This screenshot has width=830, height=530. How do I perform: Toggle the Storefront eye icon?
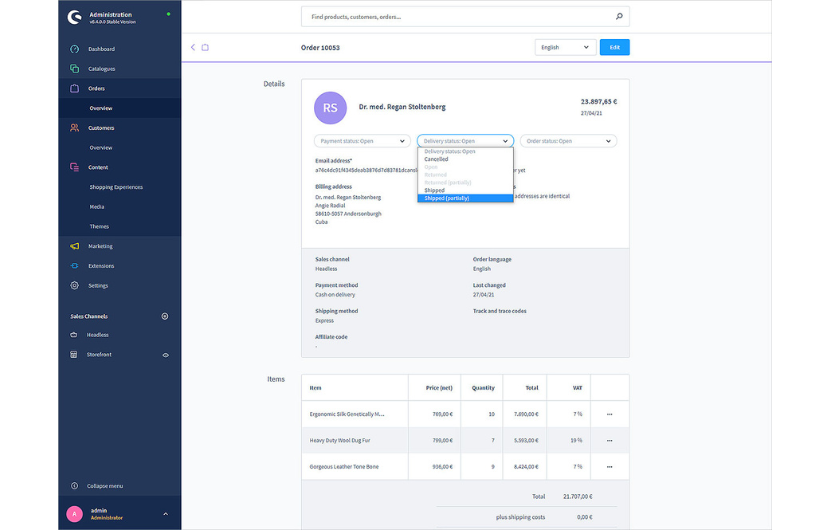[x=165, y=355]
